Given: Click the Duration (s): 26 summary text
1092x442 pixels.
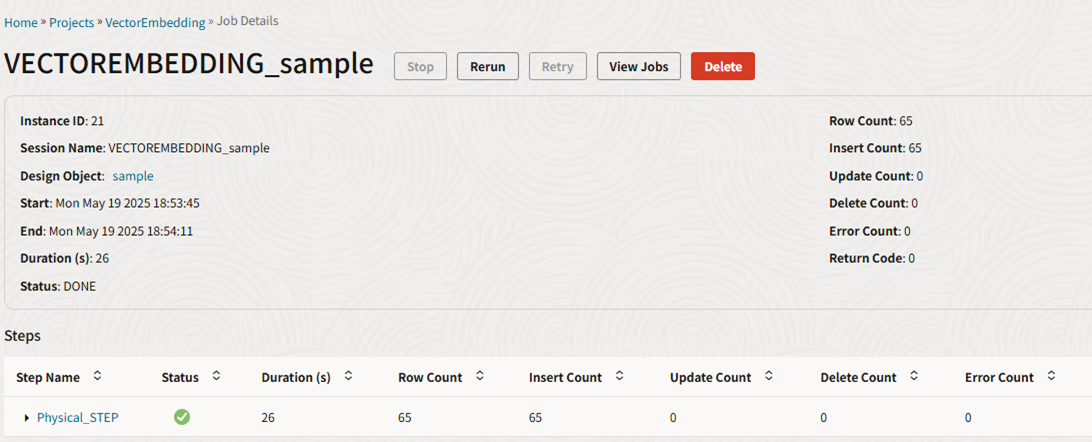Looking at the screenshot, I should (x=64, y=258).
